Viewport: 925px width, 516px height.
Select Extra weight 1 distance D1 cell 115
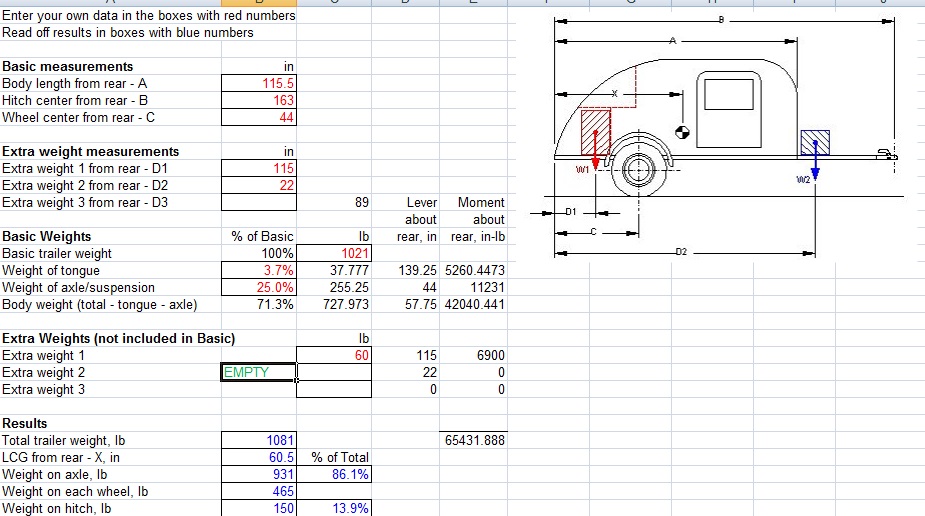click(259, 168)
